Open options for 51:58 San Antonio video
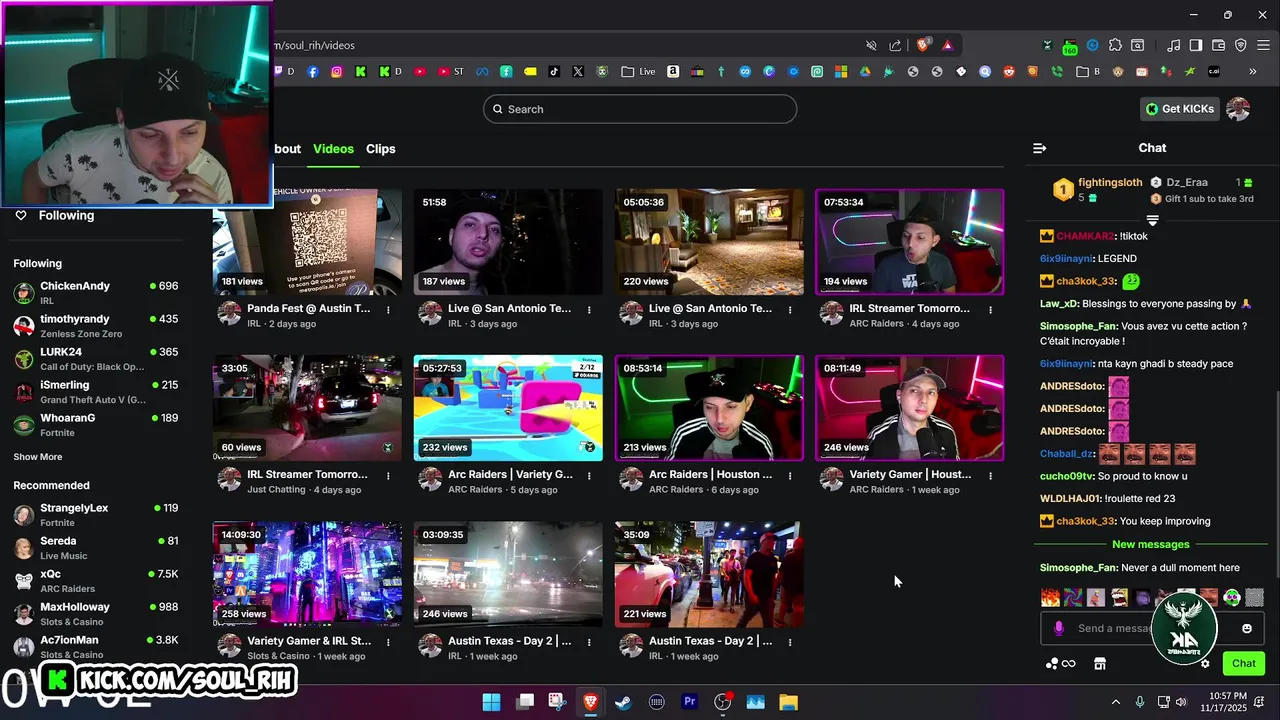 tap(589, 310)
